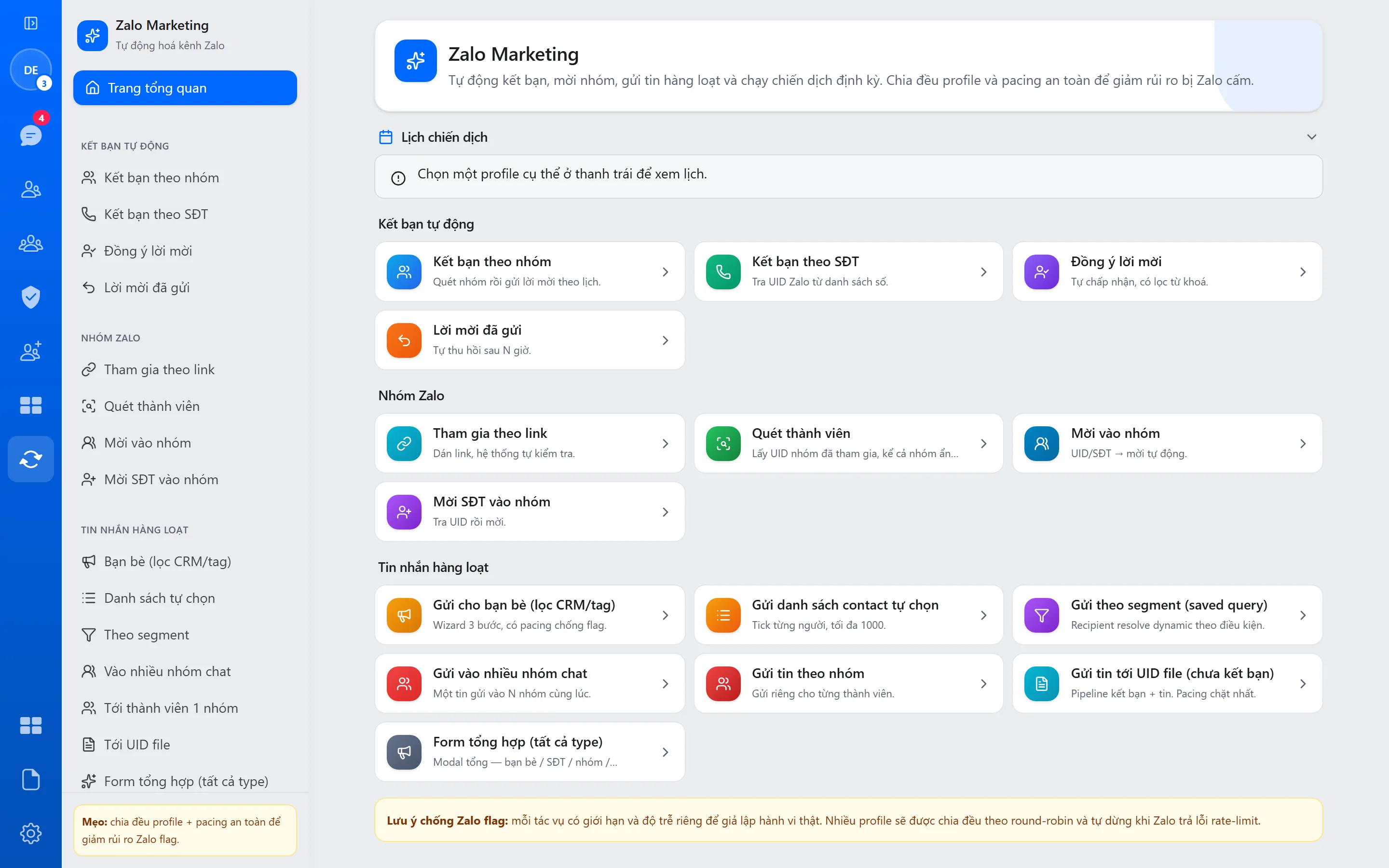Open the document file icon in rail
Viewport: 1389px width, 868px height.
coord(30,779)
